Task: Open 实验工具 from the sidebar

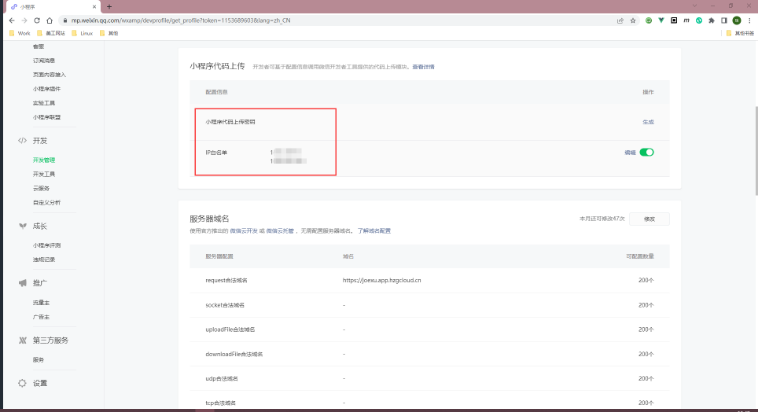Action: (x=44, y=103)
